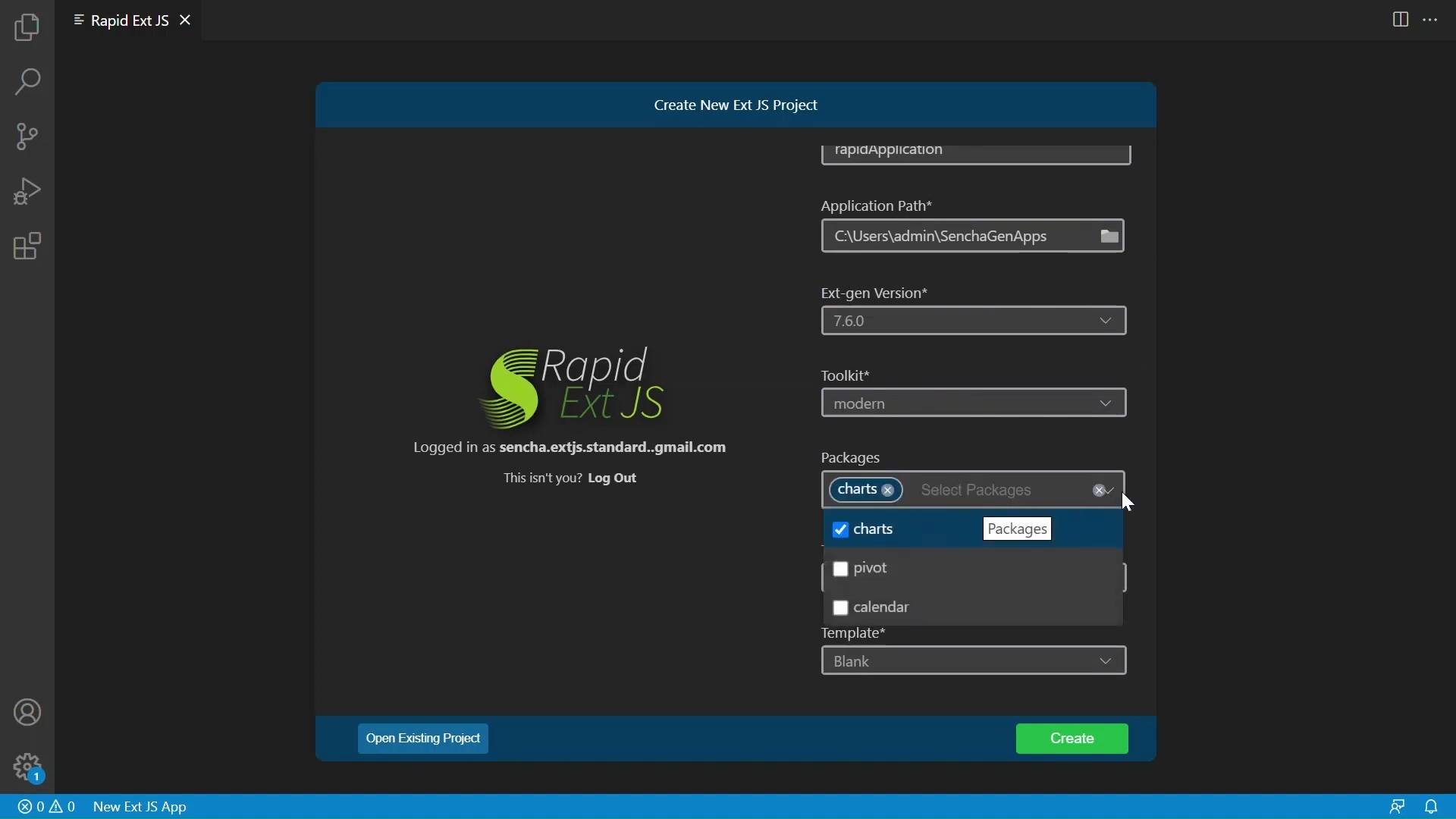Click the Log Out link
The width and height of the screenshot is (1456, 819).
[612, 479]
